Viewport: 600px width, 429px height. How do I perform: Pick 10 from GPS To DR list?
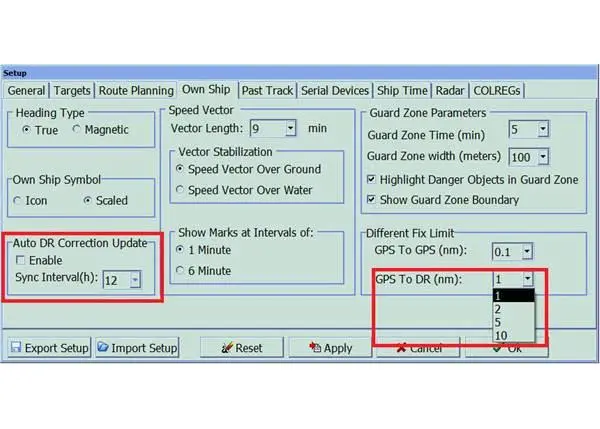pyautogui.click(x=514, y=335)
